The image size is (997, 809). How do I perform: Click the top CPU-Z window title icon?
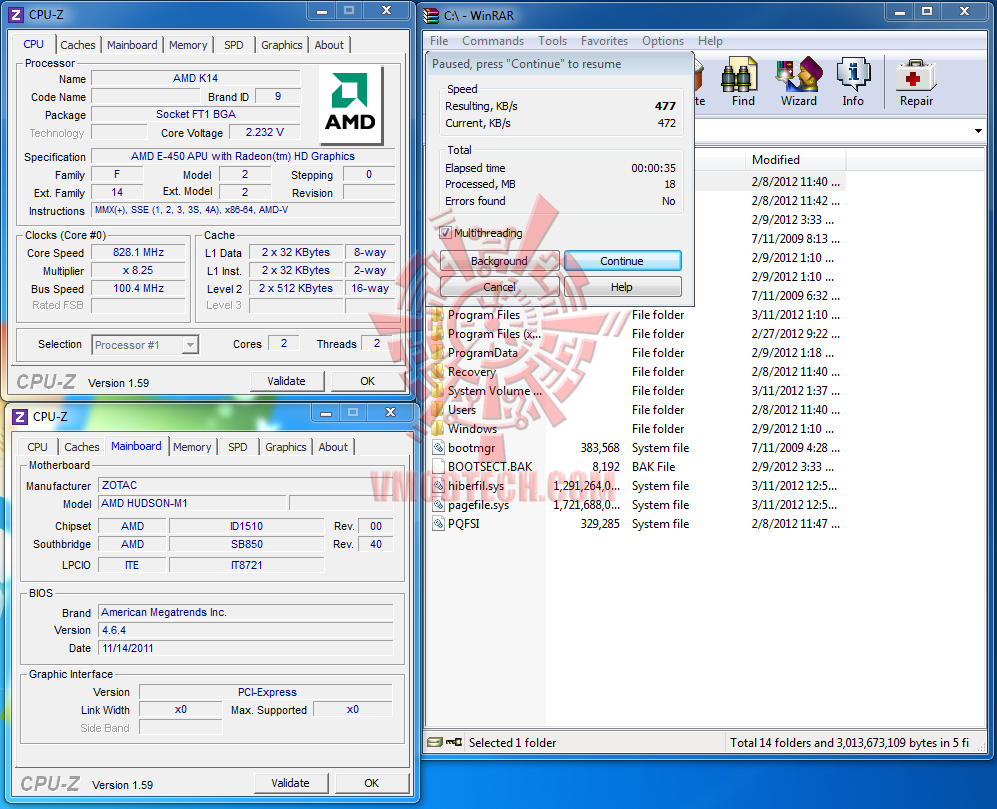pyautogui.click(x=15, y=14)
